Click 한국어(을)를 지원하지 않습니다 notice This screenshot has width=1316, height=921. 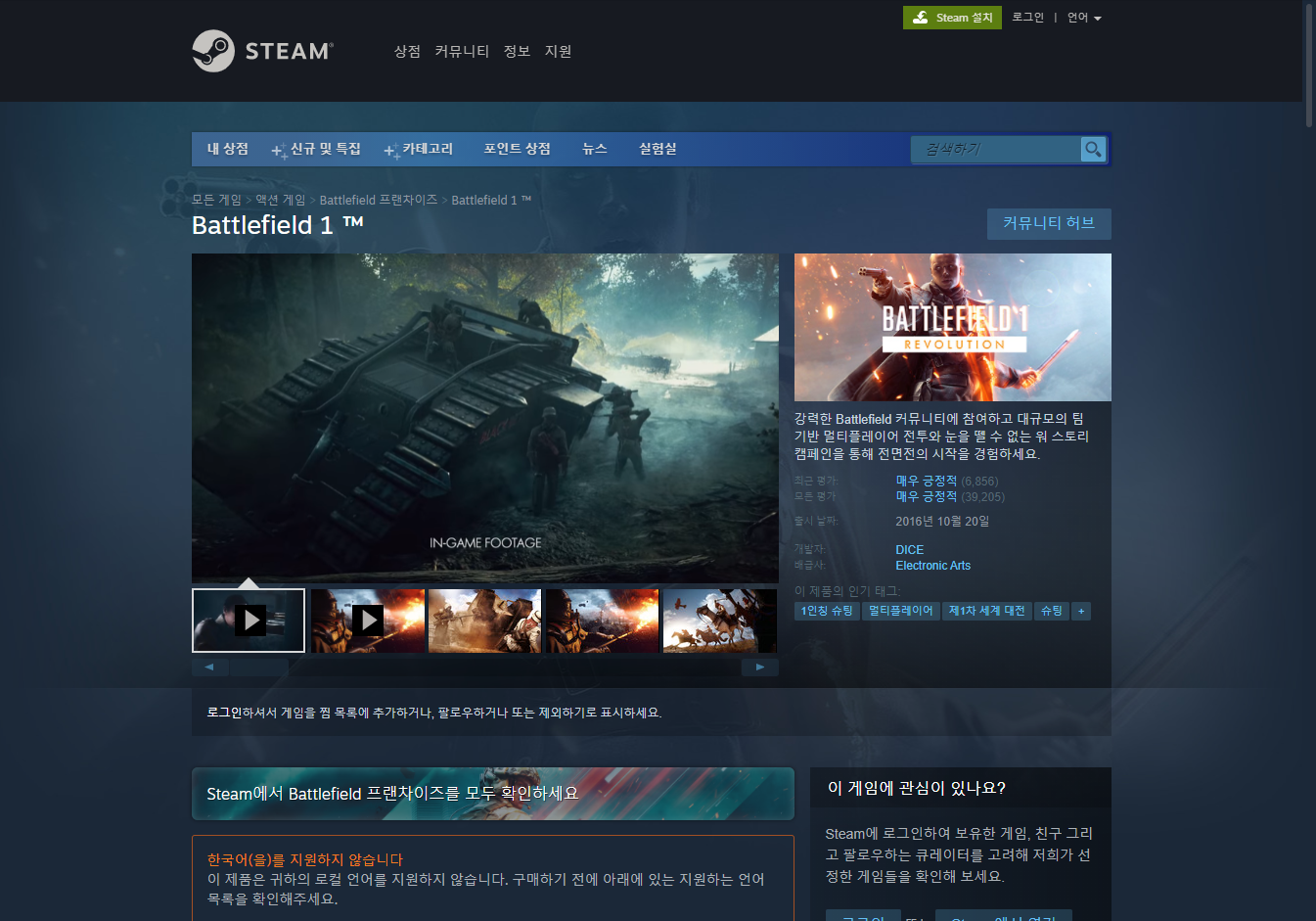click(x=304, y=859)
